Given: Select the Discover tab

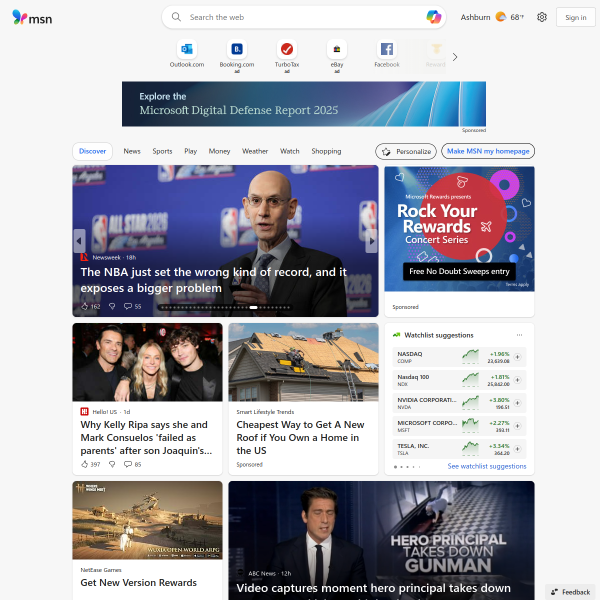Looking at the screenshot, I should coord(92,151).
